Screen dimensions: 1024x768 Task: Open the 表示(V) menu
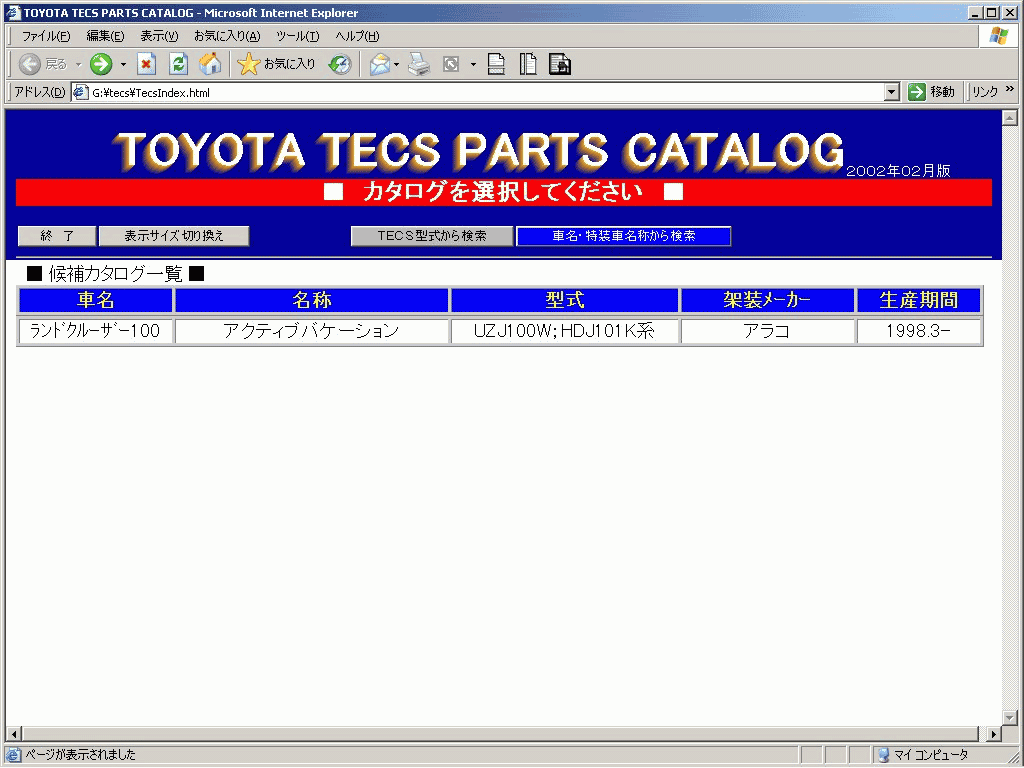point(159,36)
